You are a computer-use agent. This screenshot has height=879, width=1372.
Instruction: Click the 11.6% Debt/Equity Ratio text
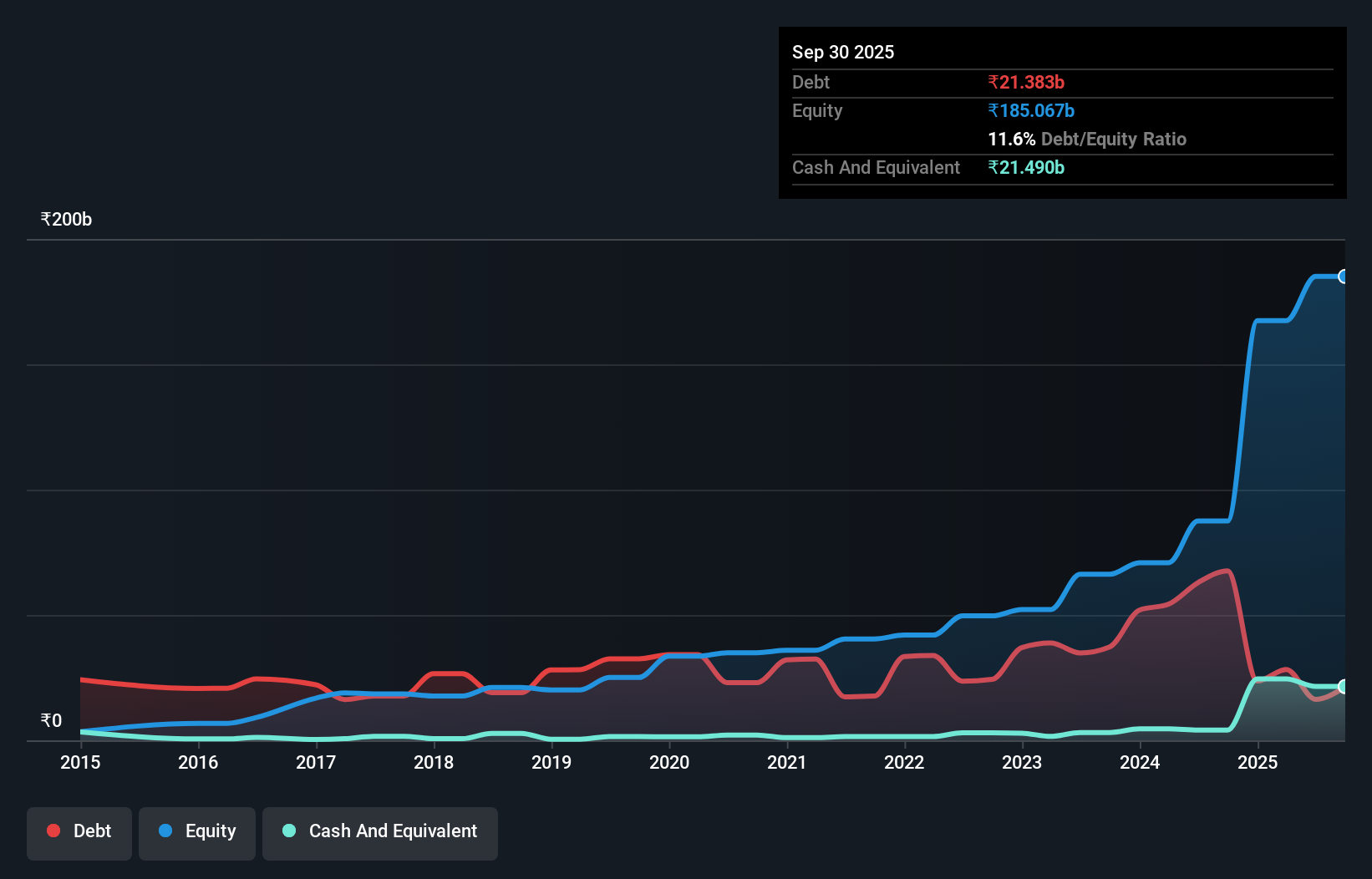coord(1087,139)
